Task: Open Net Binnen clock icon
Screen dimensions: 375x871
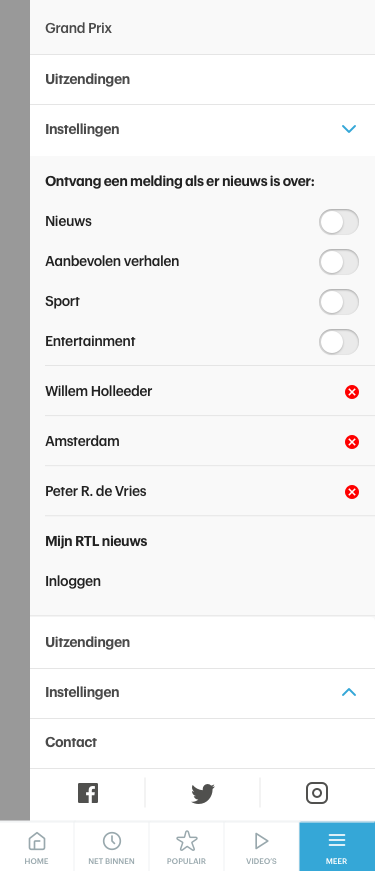Action: (112, 847)
